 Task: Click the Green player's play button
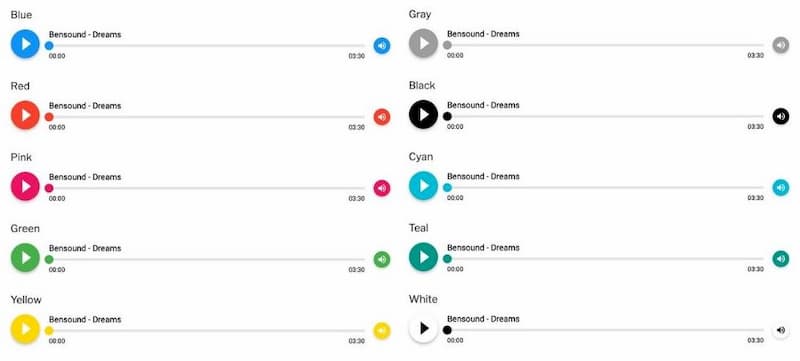[x=25, y=258]
